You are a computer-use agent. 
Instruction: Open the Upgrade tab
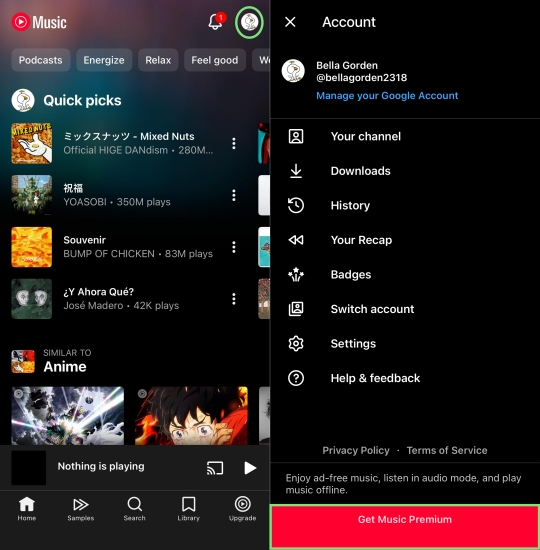(242, 509)
